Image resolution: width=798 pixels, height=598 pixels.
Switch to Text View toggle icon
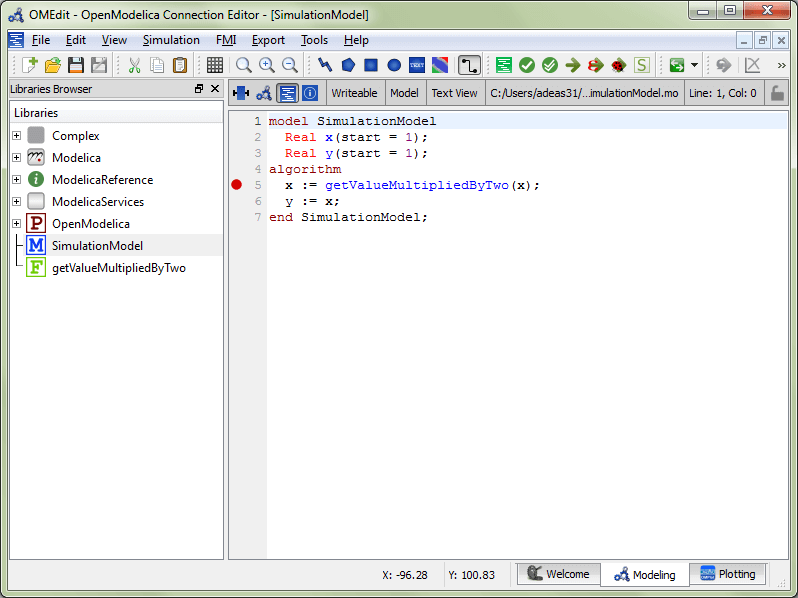coord(287,93)
